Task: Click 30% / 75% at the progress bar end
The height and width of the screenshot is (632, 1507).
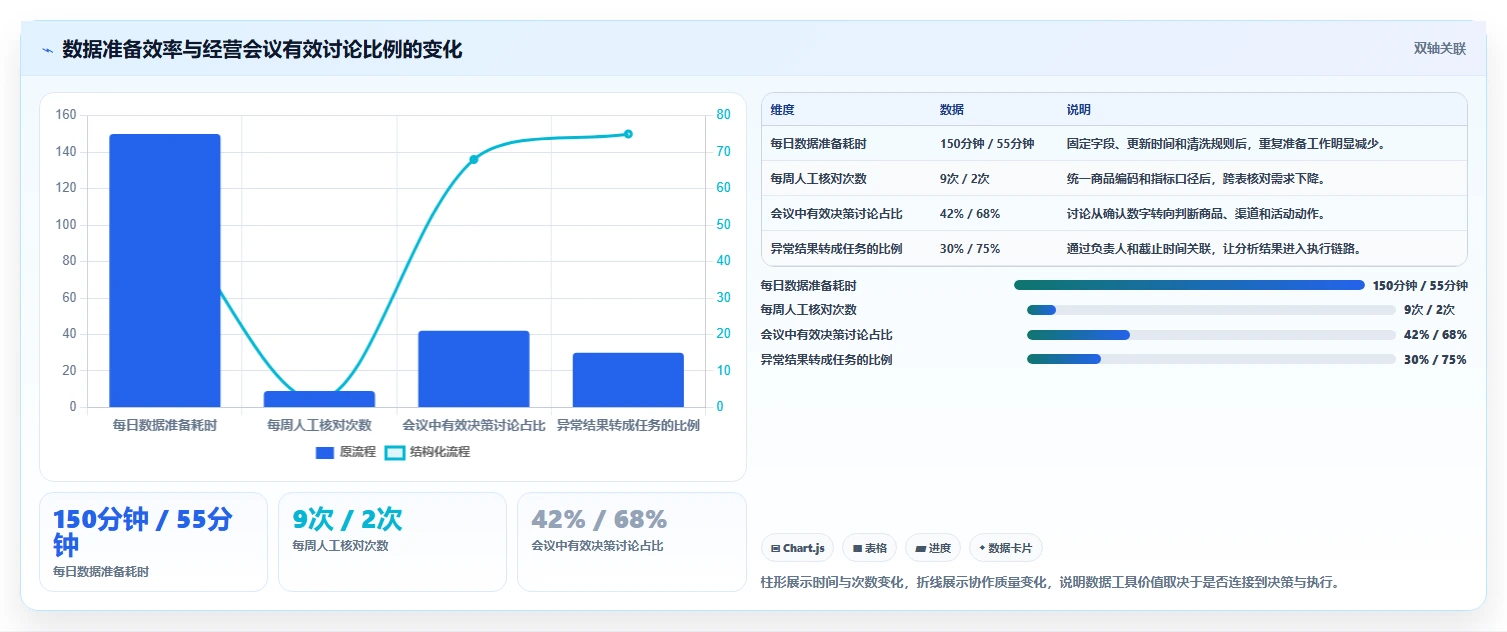Action: coord(1435,360)
